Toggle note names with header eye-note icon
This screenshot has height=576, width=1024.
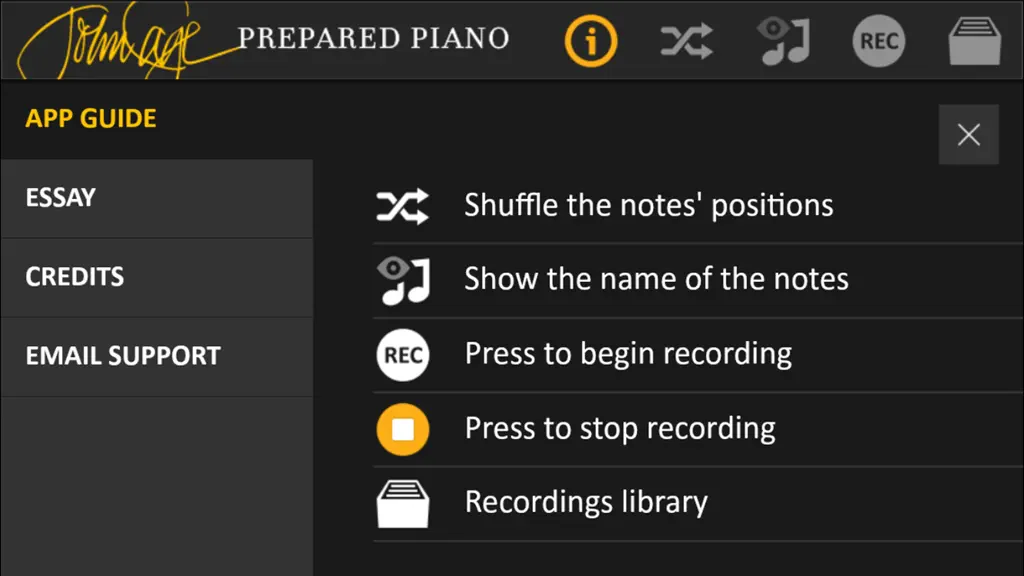[x=783, y=41]
